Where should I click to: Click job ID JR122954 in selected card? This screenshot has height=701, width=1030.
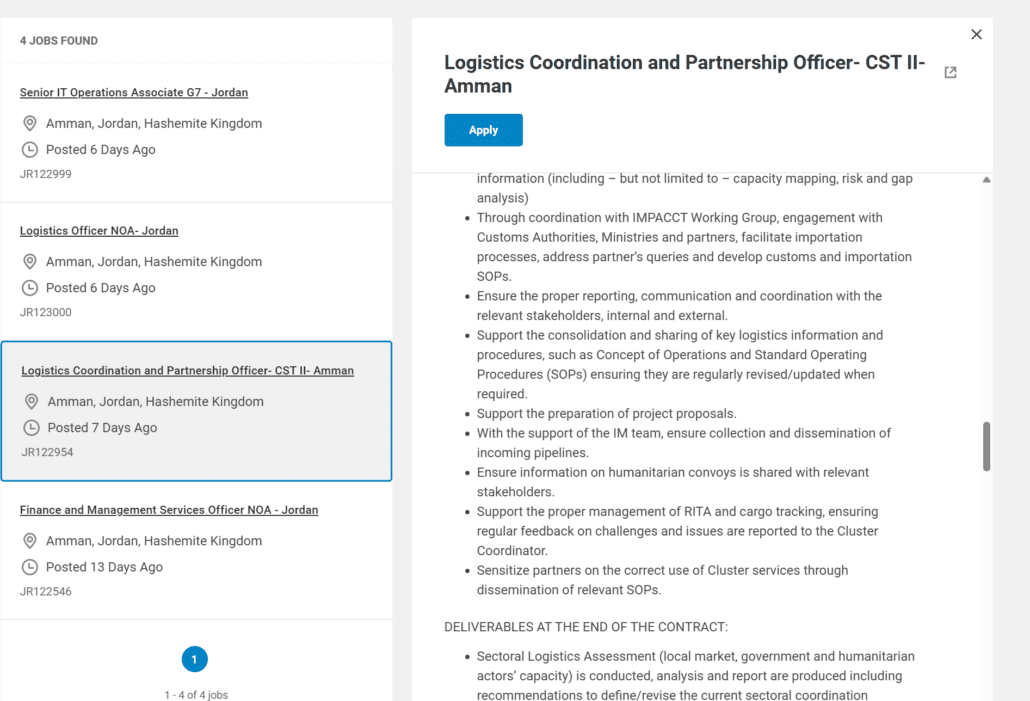click(x=47, y=452)
